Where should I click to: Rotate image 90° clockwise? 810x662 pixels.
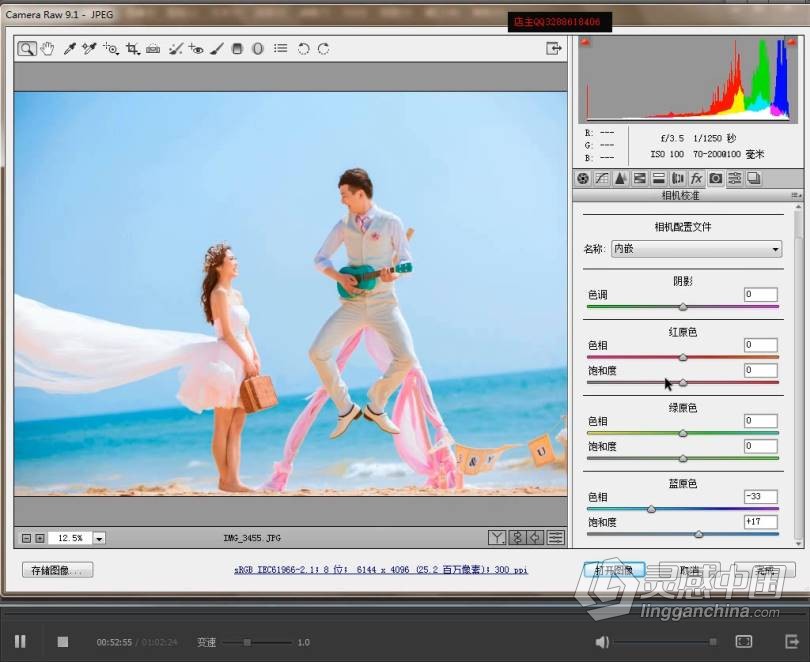coord(324,49)
